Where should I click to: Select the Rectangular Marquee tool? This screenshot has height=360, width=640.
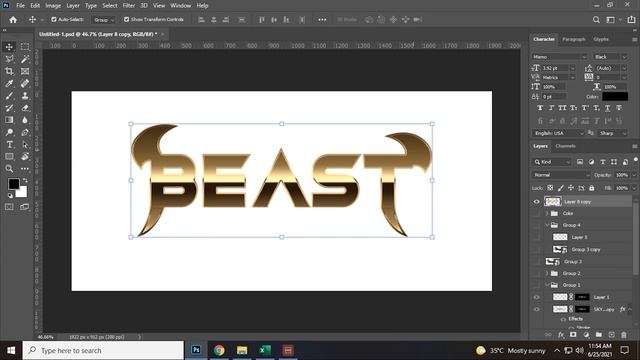tap(25, 47)
